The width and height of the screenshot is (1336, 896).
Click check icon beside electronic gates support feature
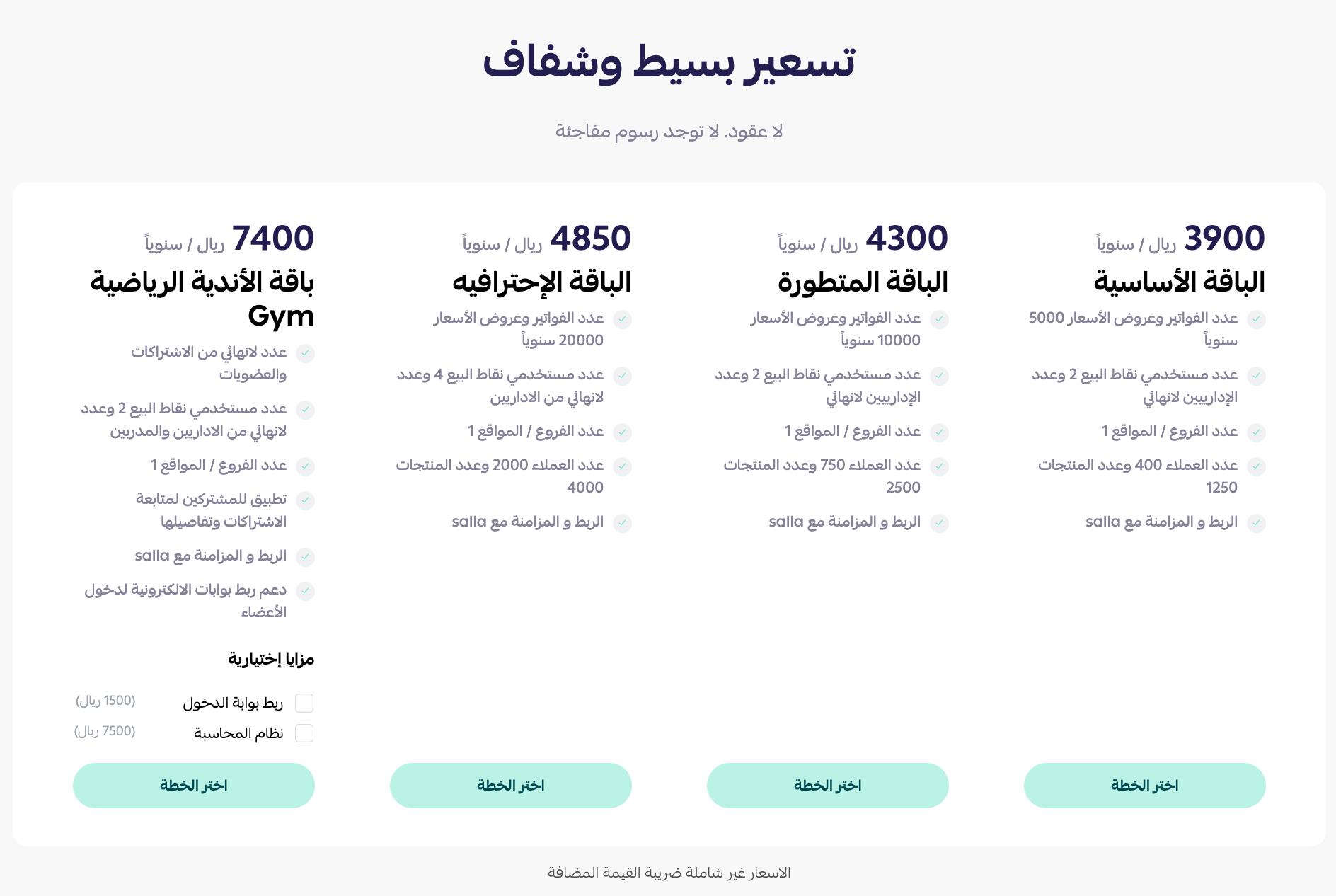tap(305, 591)
